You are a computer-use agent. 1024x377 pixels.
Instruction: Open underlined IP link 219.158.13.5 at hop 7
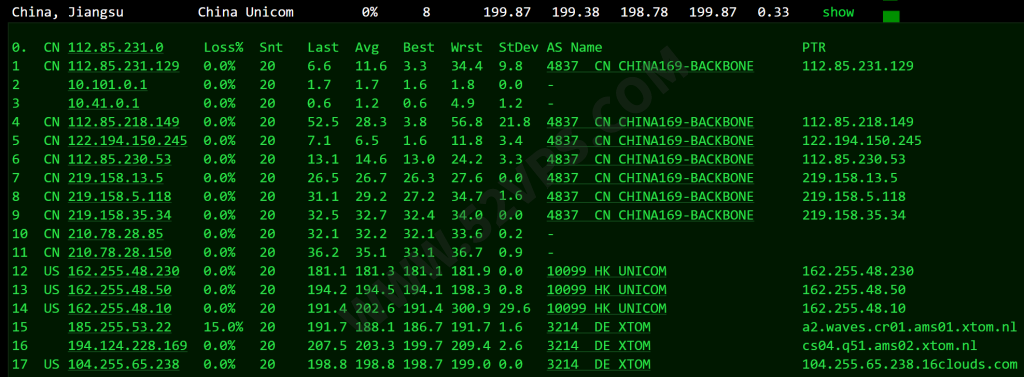tap(116, 178)
